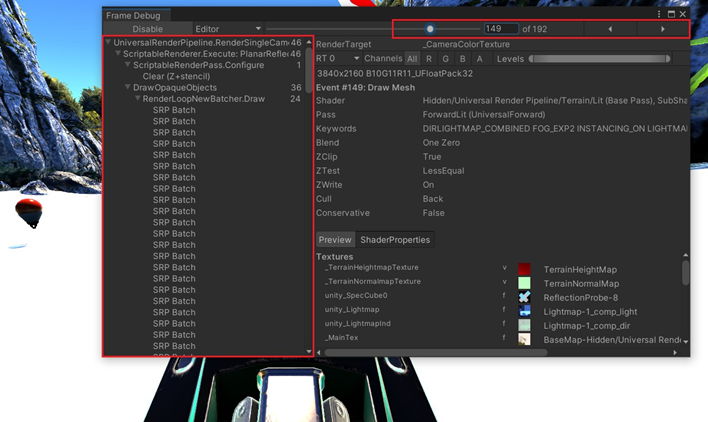Show only the B channel

pyautogui.click(x=462, y=59)
